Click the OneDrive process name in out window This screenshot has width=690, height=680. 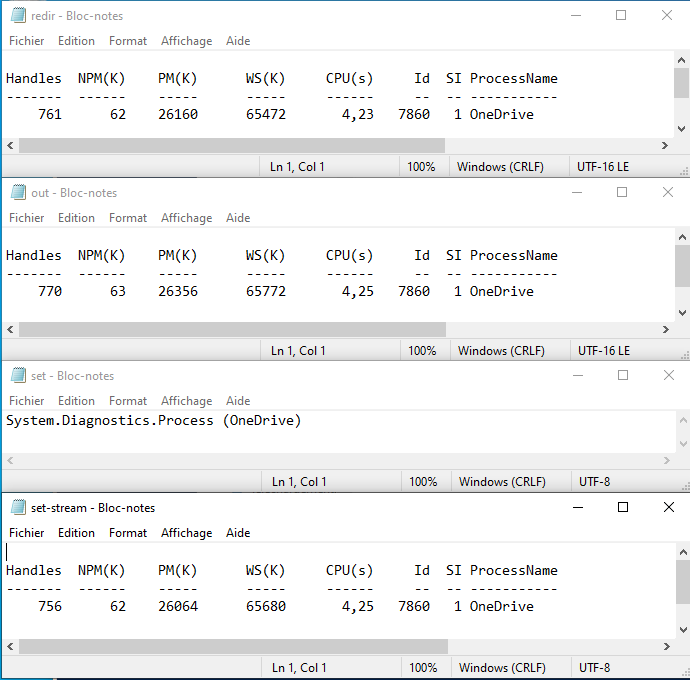(501, 292)
